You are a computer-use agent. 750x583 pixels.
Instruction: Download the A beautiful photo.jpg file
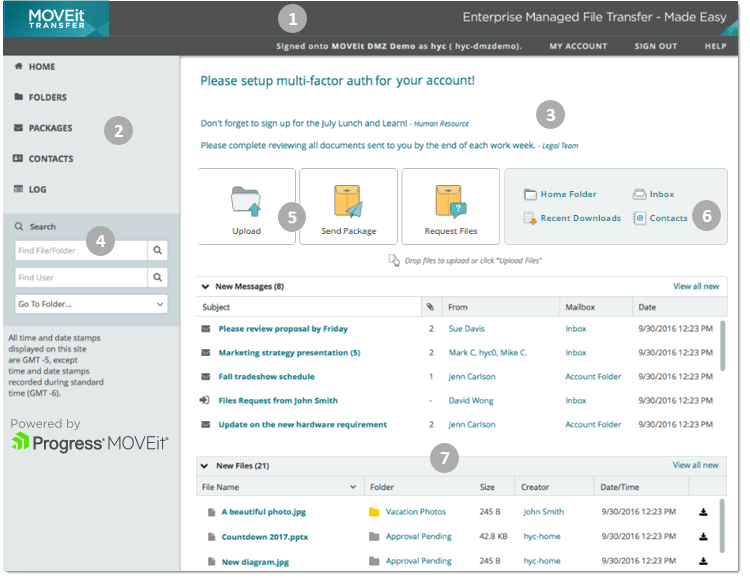pos(704,512)
